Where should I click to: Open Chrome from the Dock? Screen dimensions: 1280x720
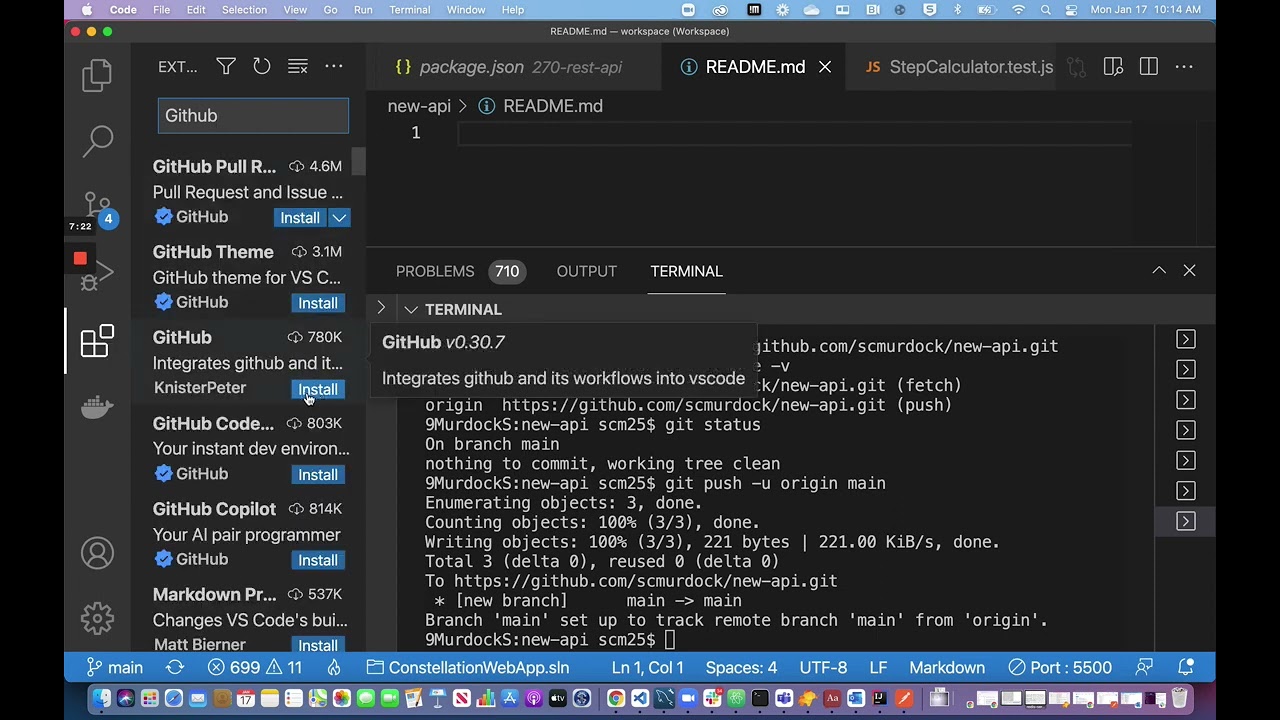tap(616, 698)
